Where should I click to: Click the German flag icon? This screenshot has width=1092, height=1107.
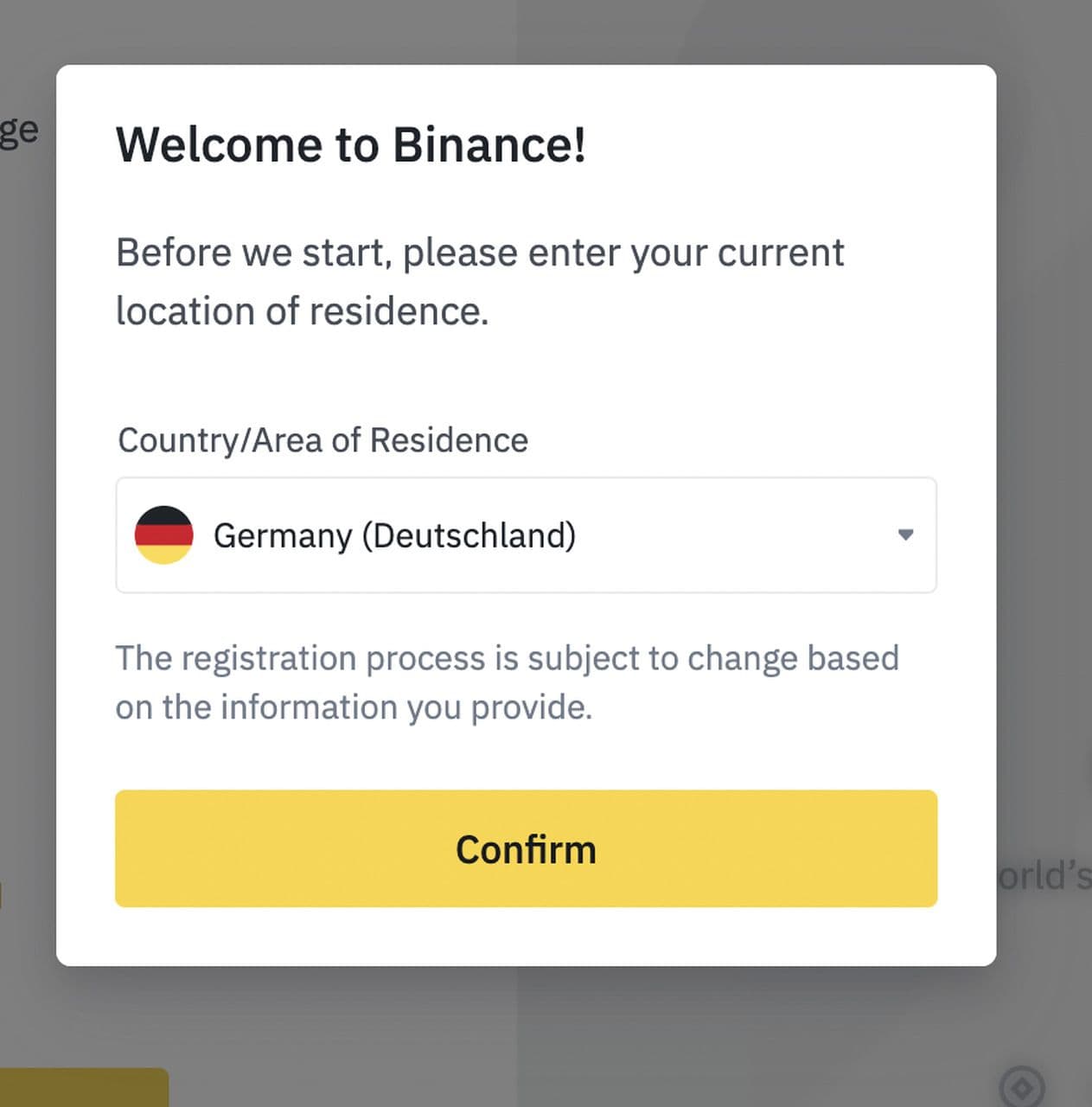[x=163, y=534]
